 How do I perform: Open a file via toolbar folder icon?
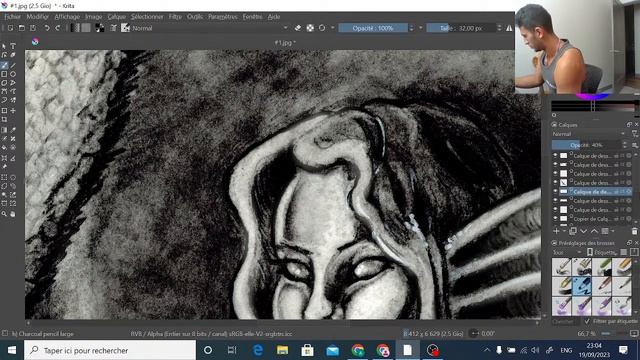point(22,28)
